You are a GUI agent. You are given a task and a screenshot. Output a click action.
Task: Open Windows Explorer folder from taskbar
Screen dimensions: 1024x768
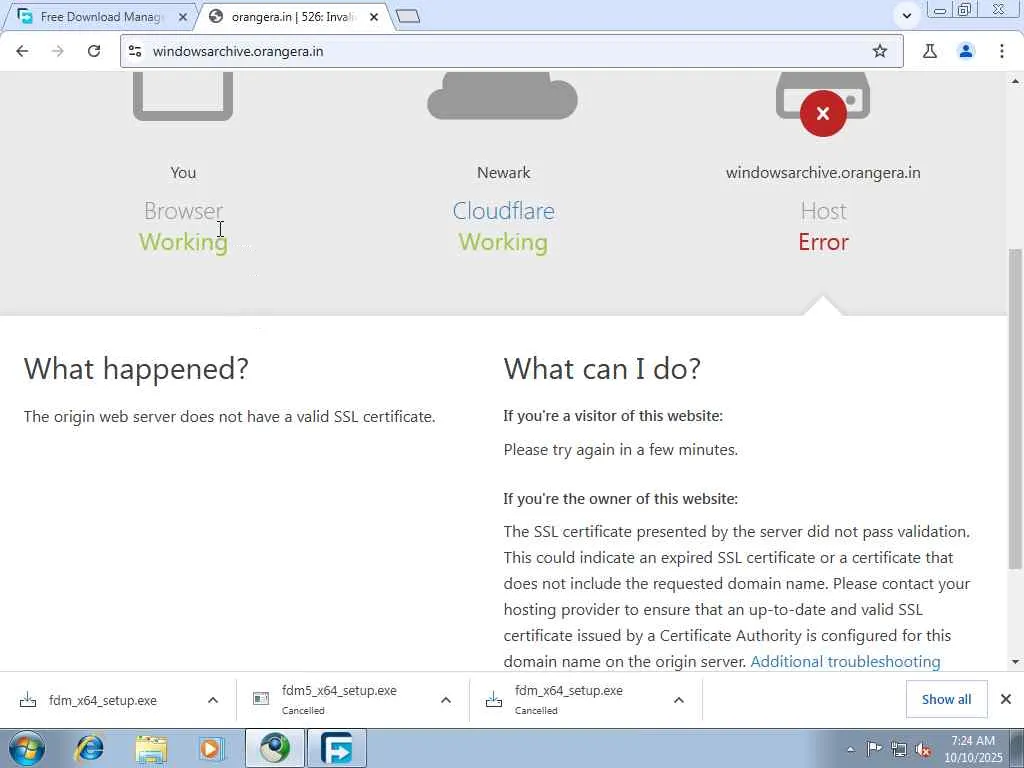point(152,748)
